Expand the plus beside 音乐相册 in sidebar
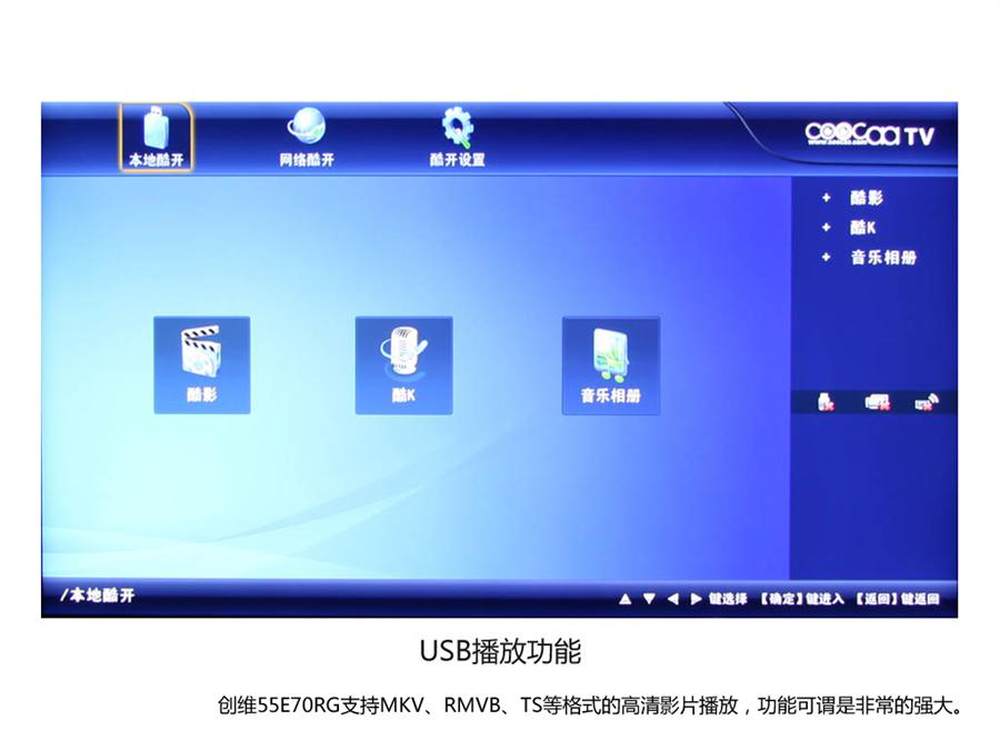 coord(826,258)
